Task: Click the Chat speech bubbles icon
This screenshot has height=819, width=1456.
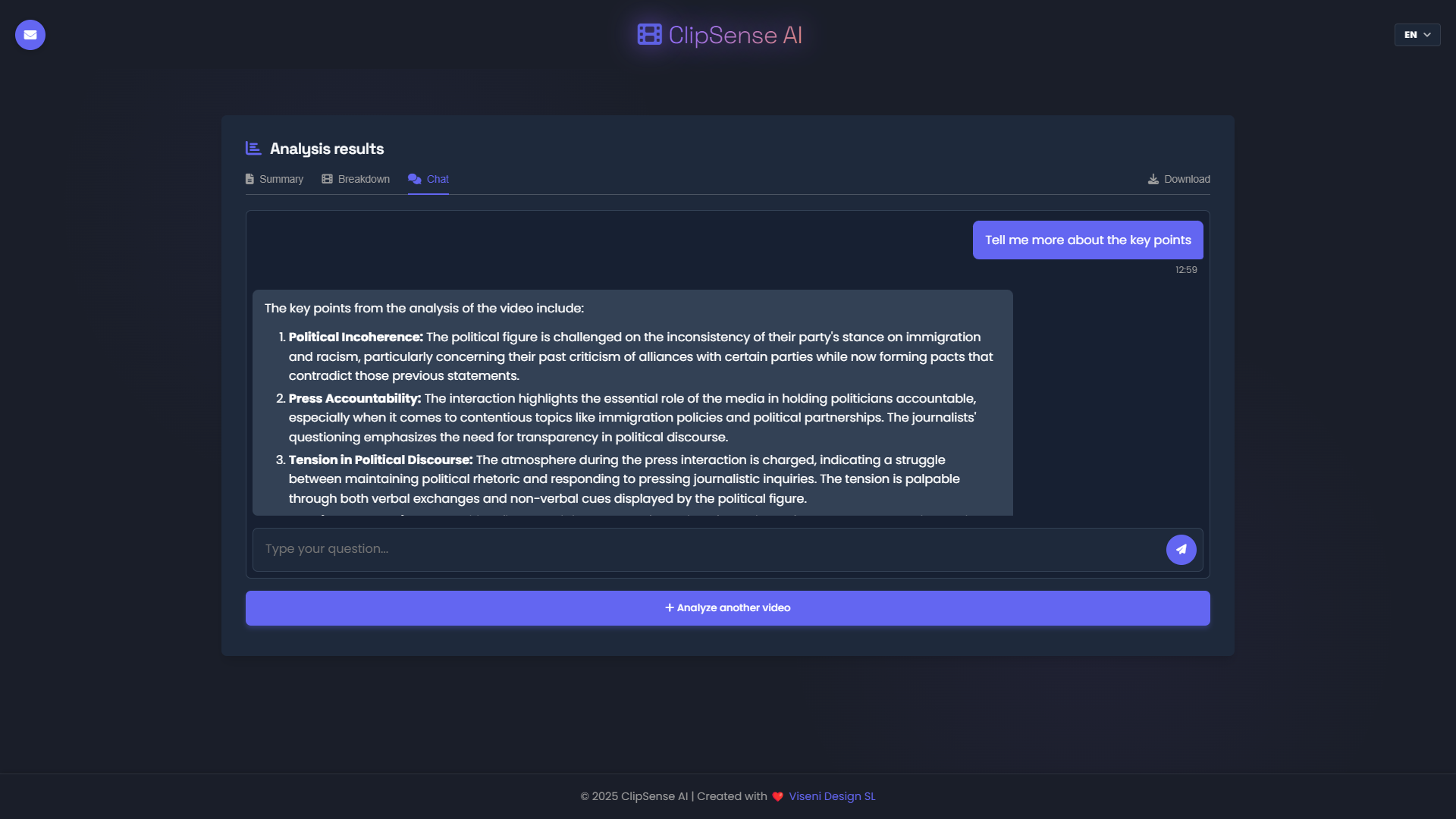Action: pos(415,180)
